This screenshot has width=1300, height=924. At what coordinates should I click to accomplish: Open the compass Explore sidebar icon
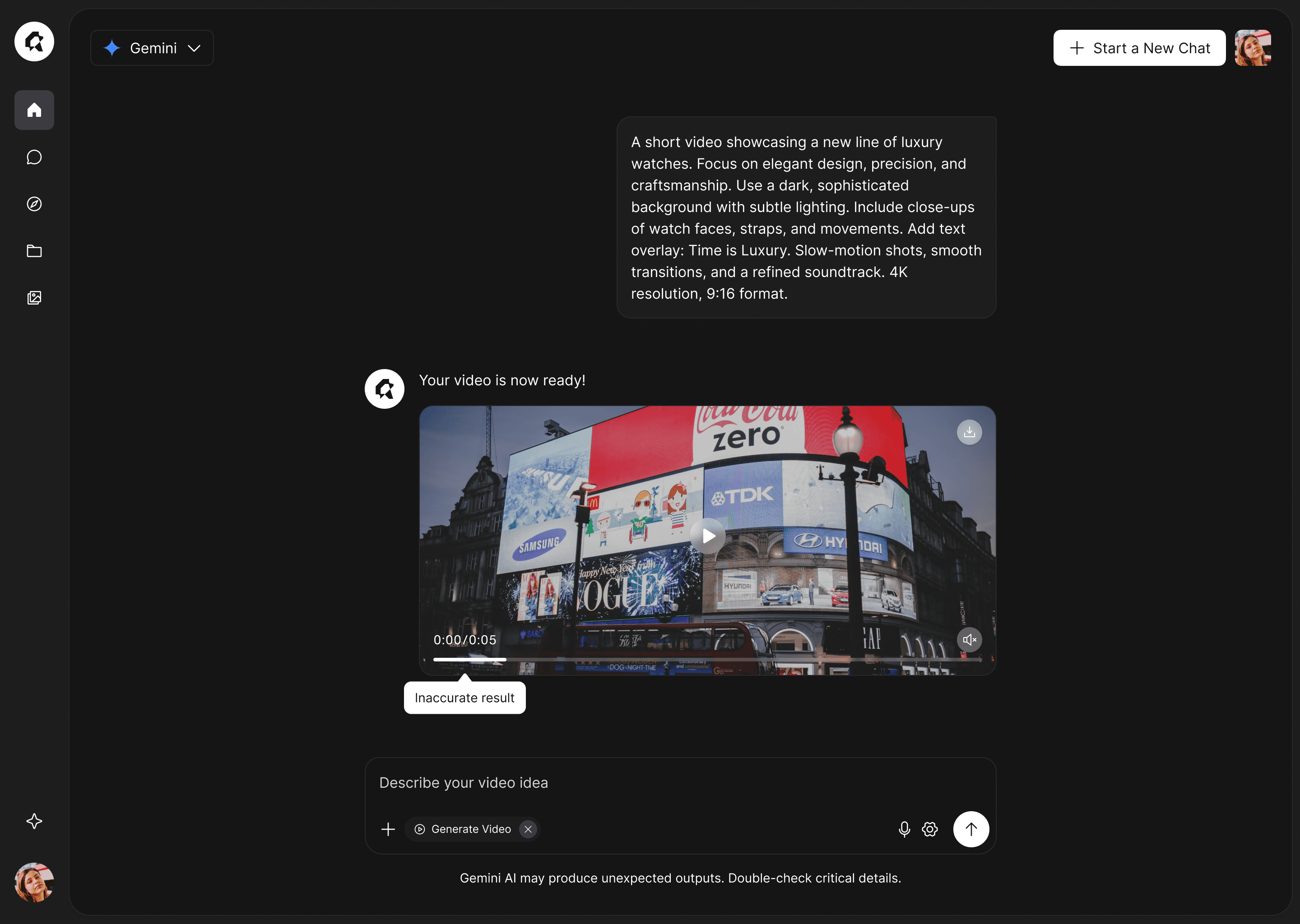[34, 203]
